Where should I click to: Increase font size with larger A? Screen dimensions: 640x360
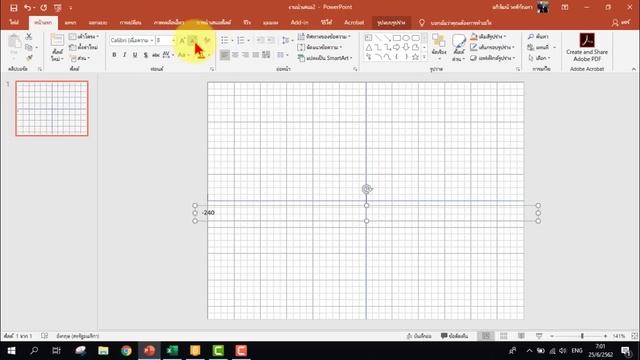click(182, 40)
